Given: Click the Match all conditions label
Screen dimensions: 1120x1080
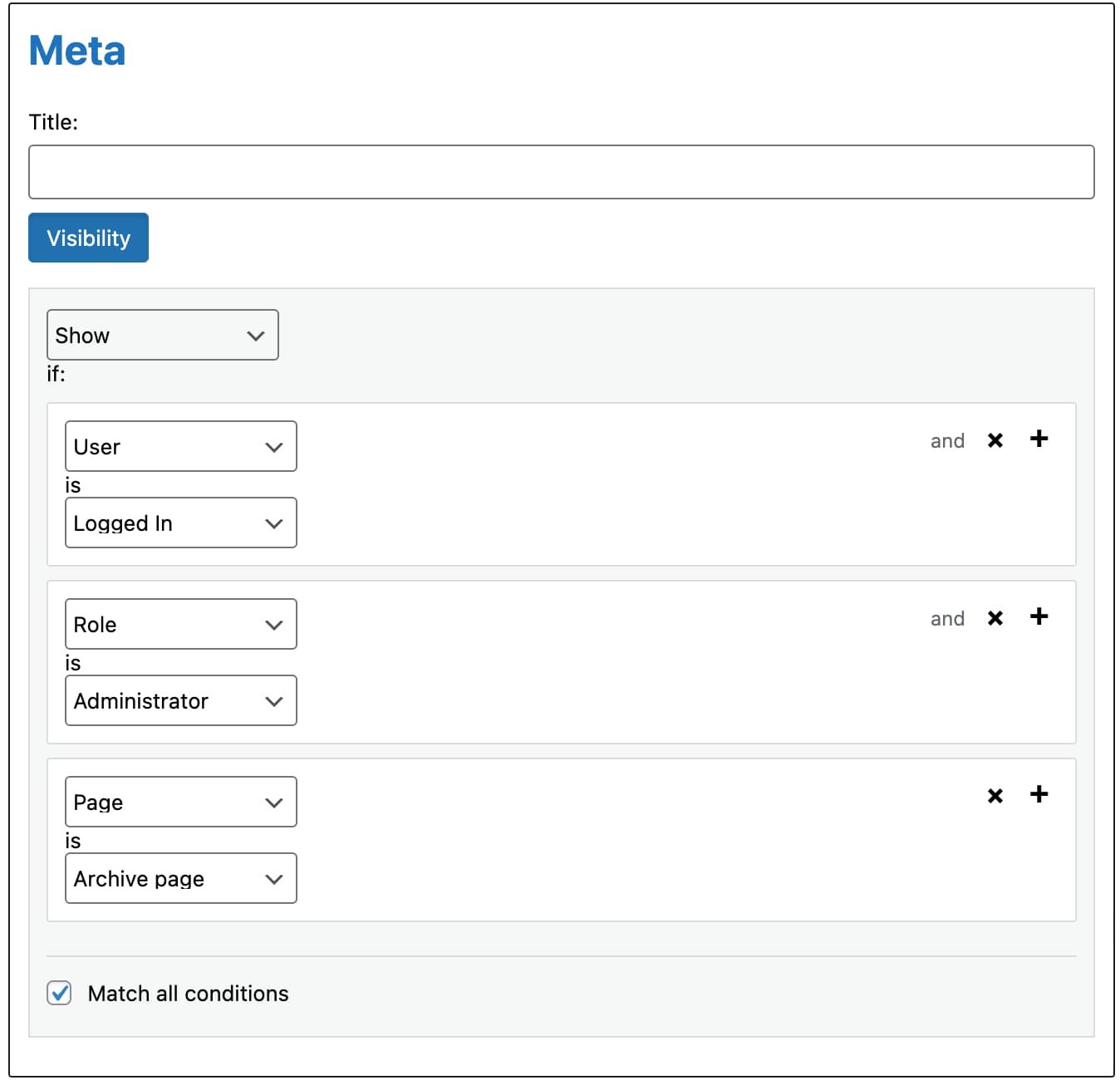Looking at the screenshot, I should [188, 994].
